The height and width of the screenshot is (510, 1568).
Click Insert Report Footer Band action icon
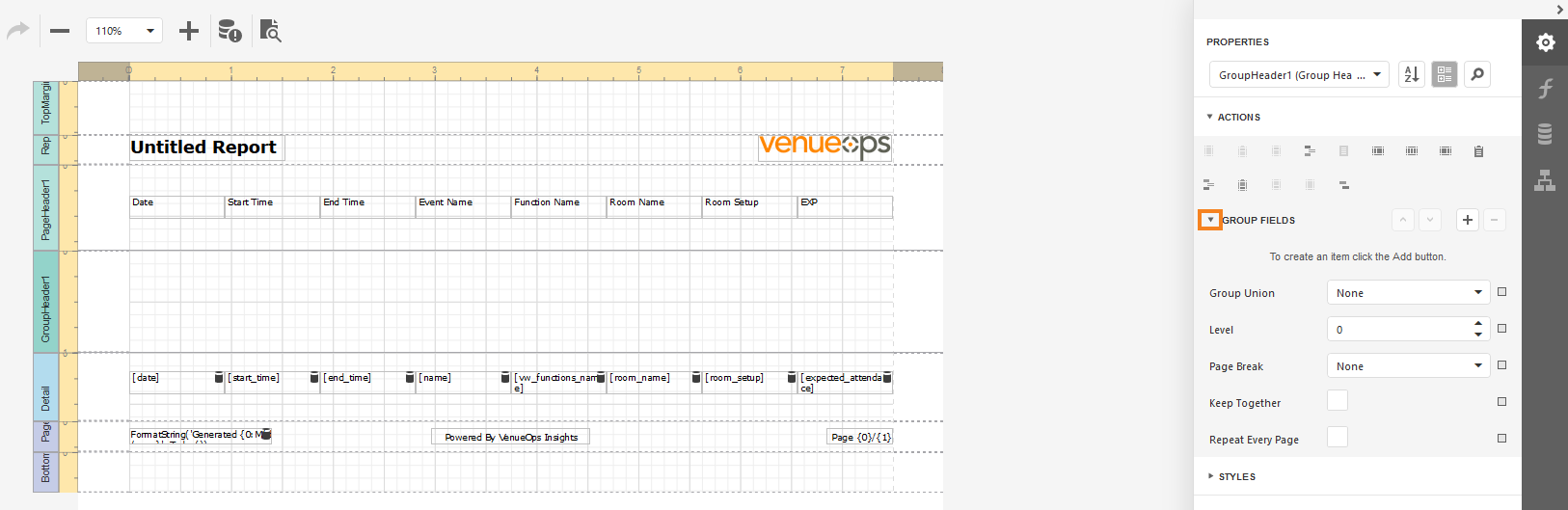coord(1242,184)
